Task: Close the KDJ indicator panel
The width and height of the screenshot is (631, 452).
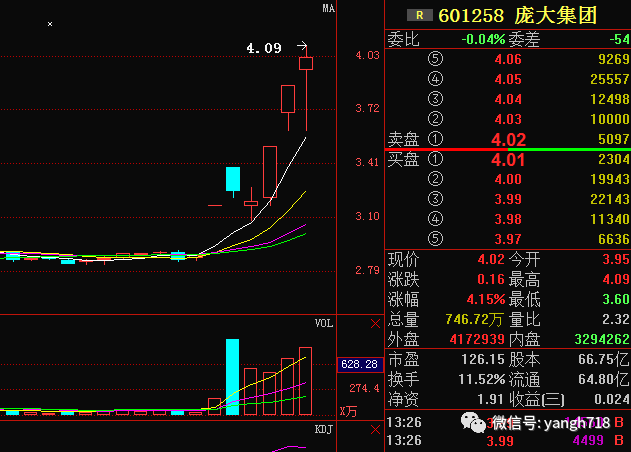Action: coord(375,430)
